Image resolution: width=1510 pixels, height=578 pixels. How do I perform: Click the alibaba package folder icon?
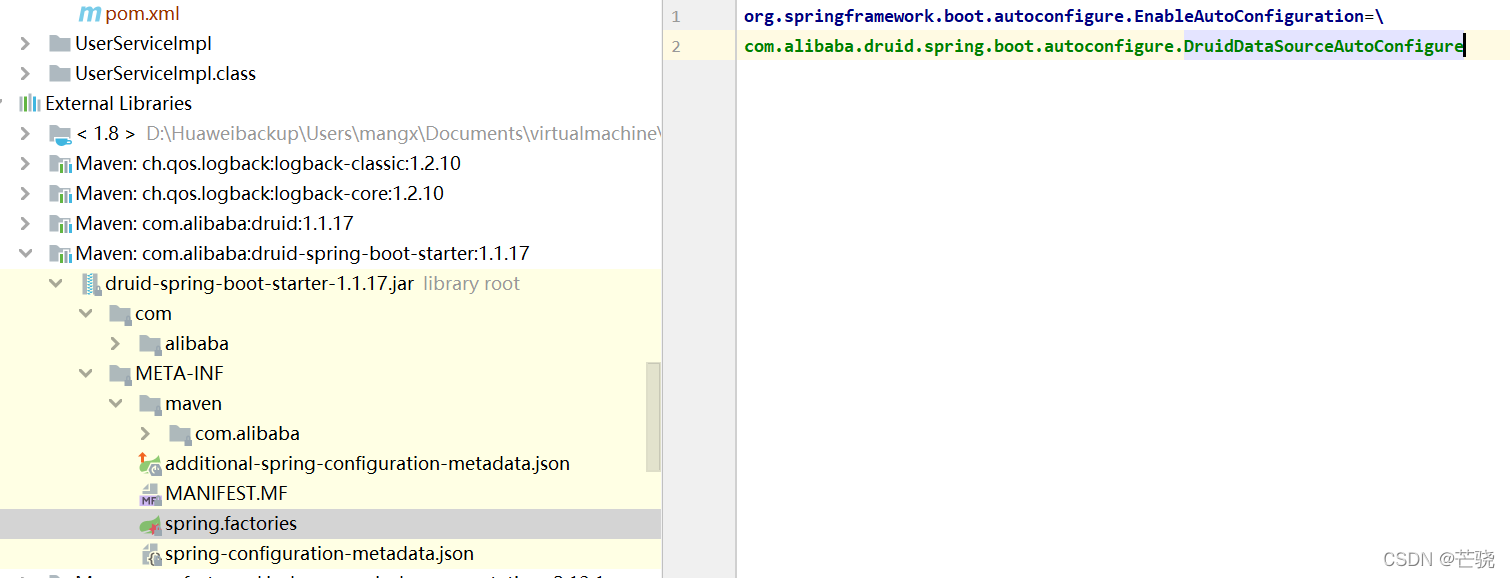pos(150,344)
